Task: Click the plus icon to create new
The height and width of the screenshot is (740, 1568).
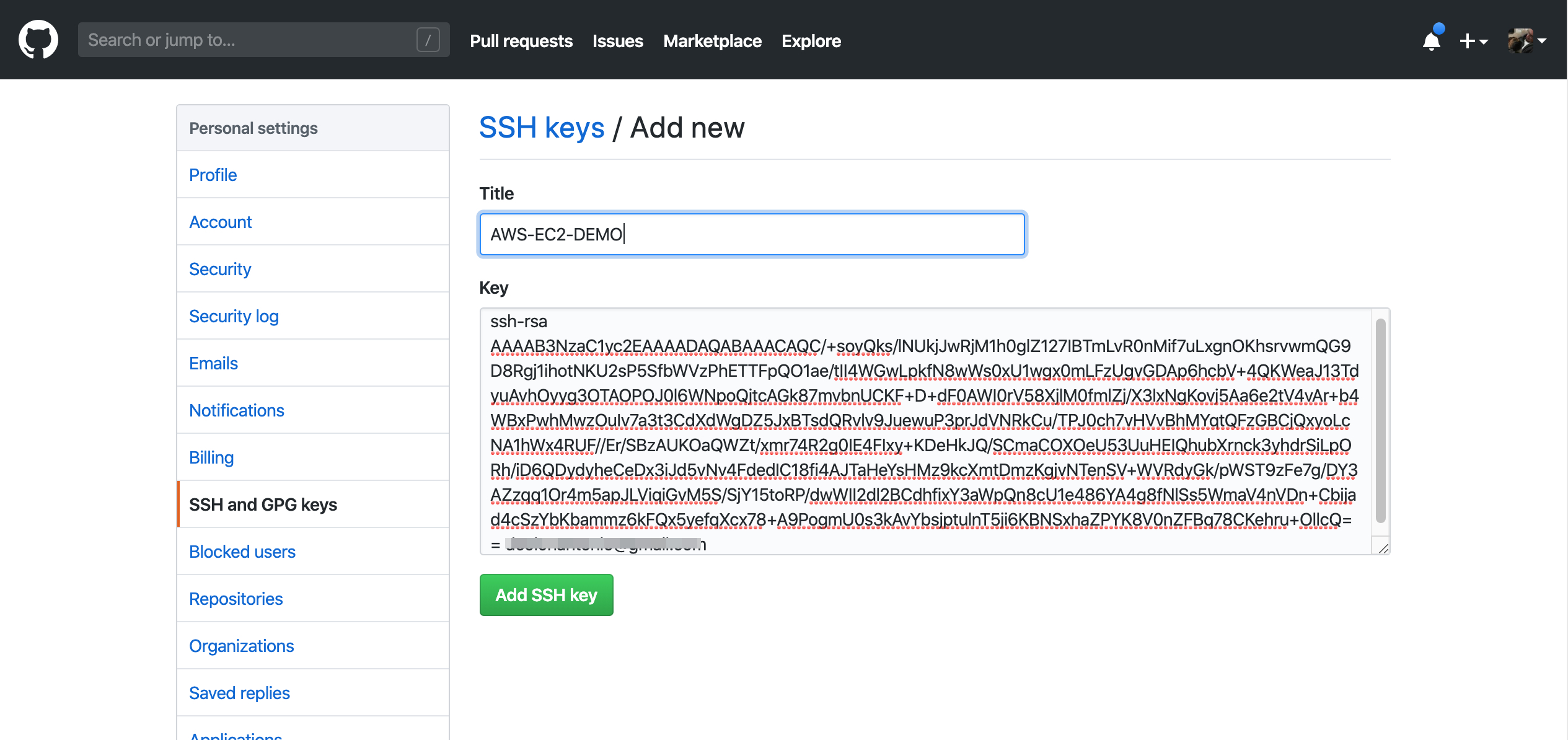Action: 1467,41
